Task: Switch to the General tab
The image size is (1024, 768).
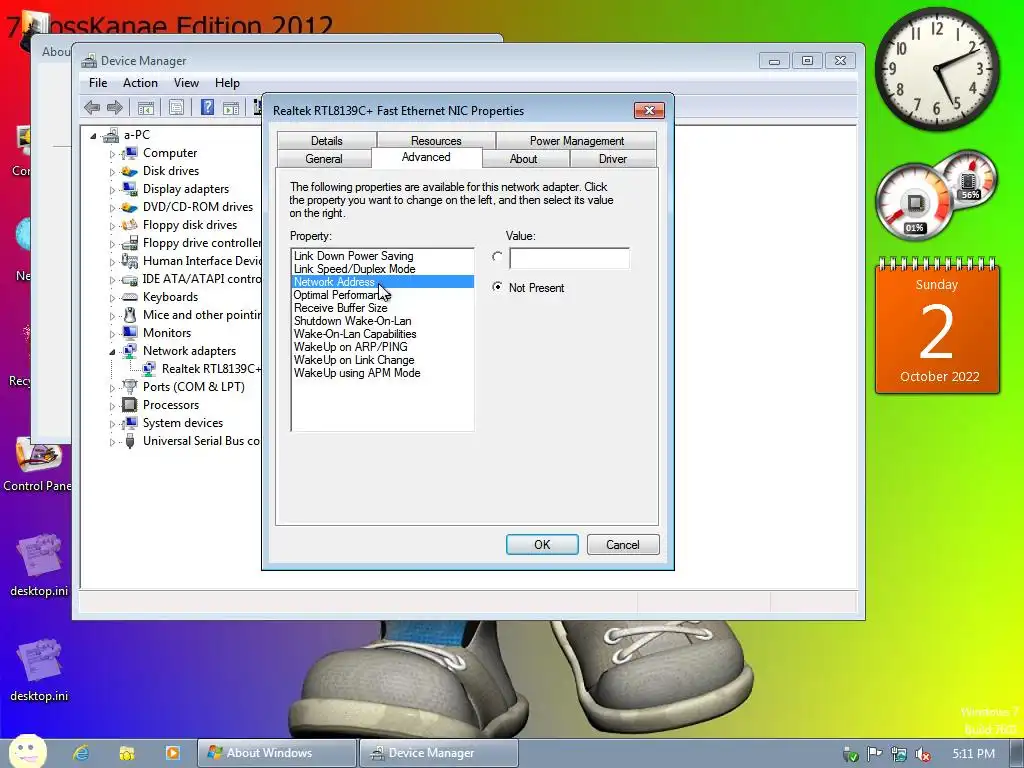Action: pos(324,159)
